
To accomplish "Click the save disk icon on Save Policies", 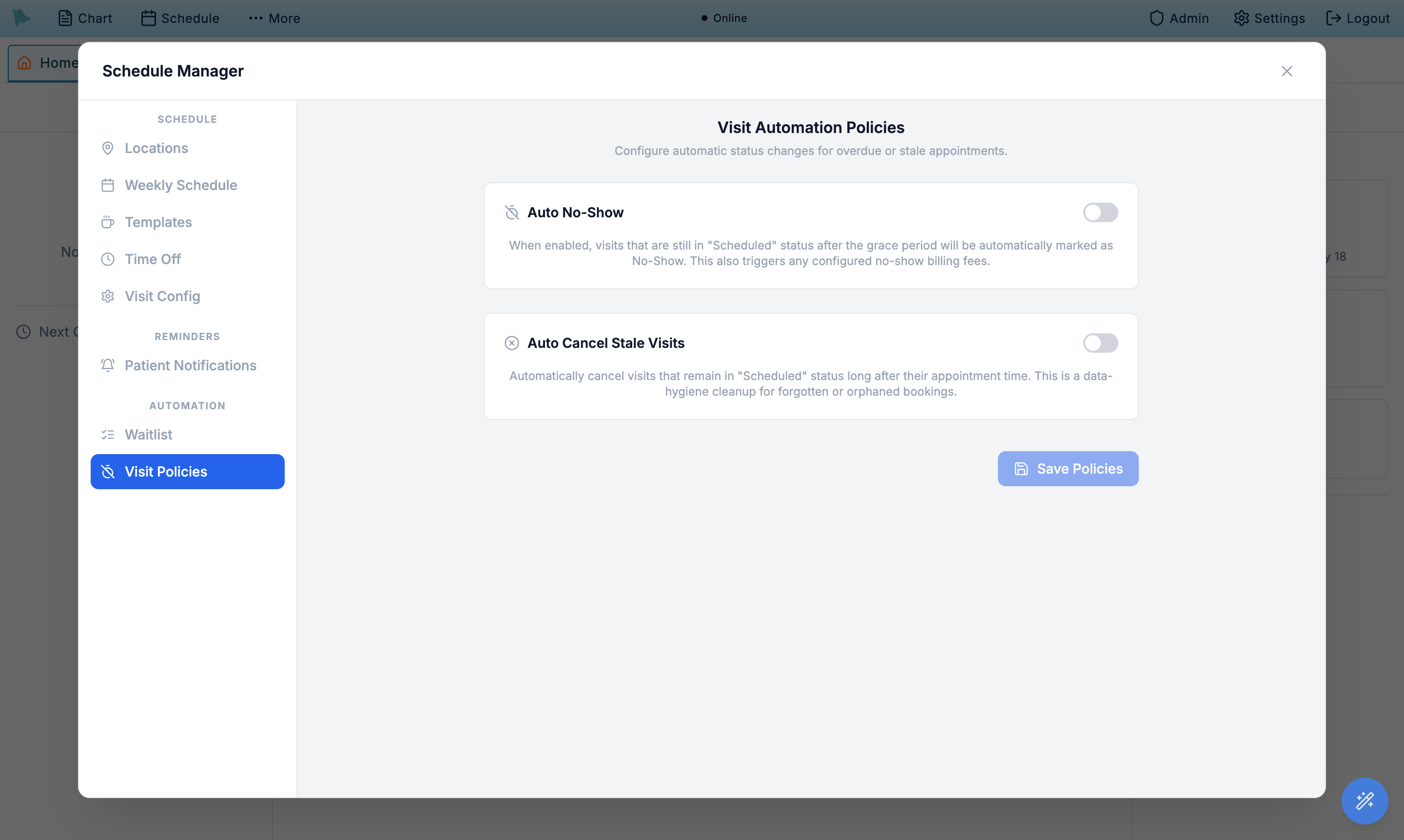I will click(1020, 469).
